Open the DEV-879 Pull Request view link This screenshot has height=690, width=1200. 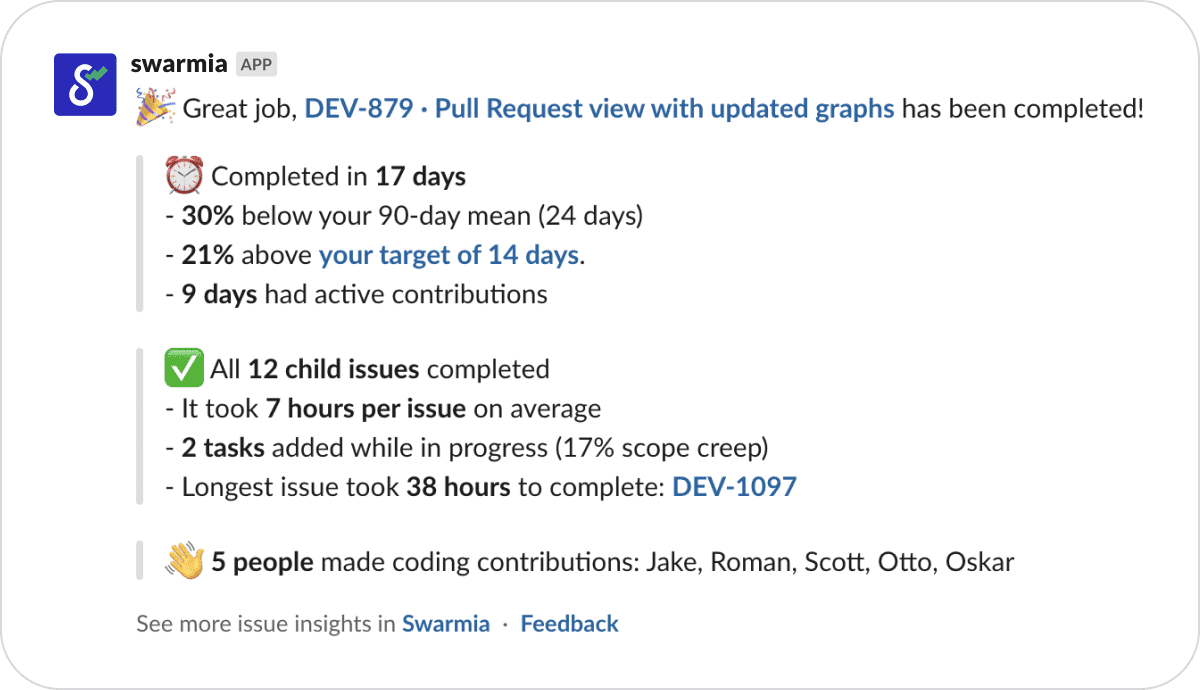coord(599,108)
